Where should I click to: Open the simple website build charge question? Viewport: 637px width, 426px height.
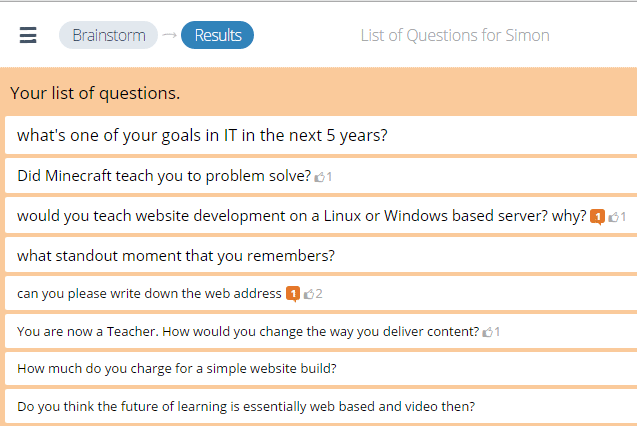tap(177, 368)
